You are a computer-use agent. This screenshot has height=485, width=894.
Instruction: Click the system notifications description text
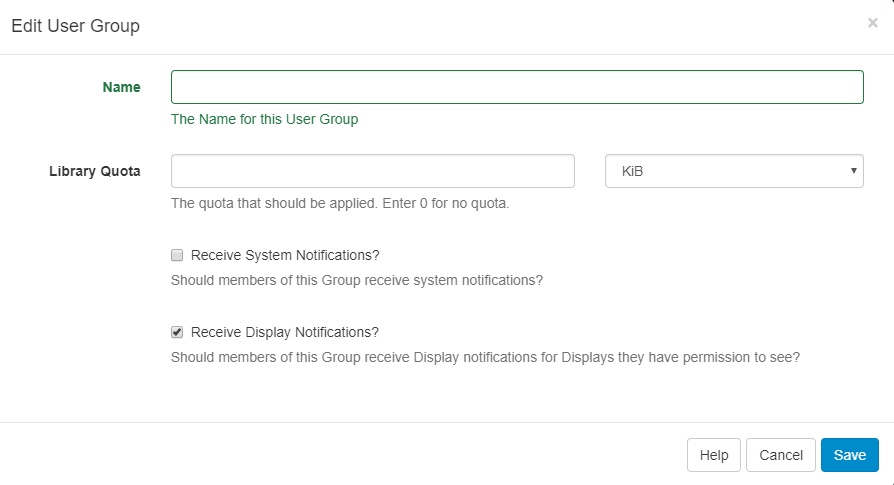[356, 280]
